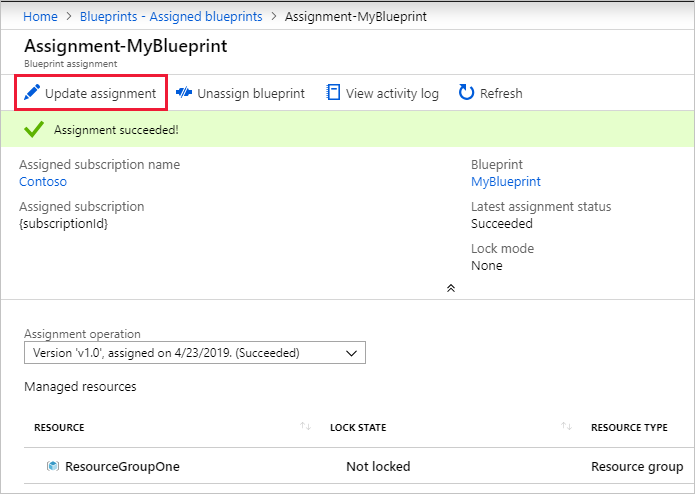The height and width of the screenshot is (494, 695).
Task: Sort by the Lock State column arrows
Action: tap(566, 427)
